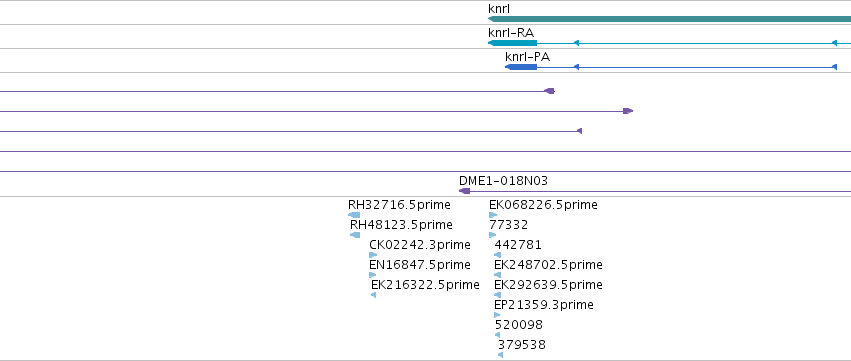Click the CK02242.3prime EST label
Image resolution: width=851 pixels, height=361 pixels.
[x=420, y=245]
